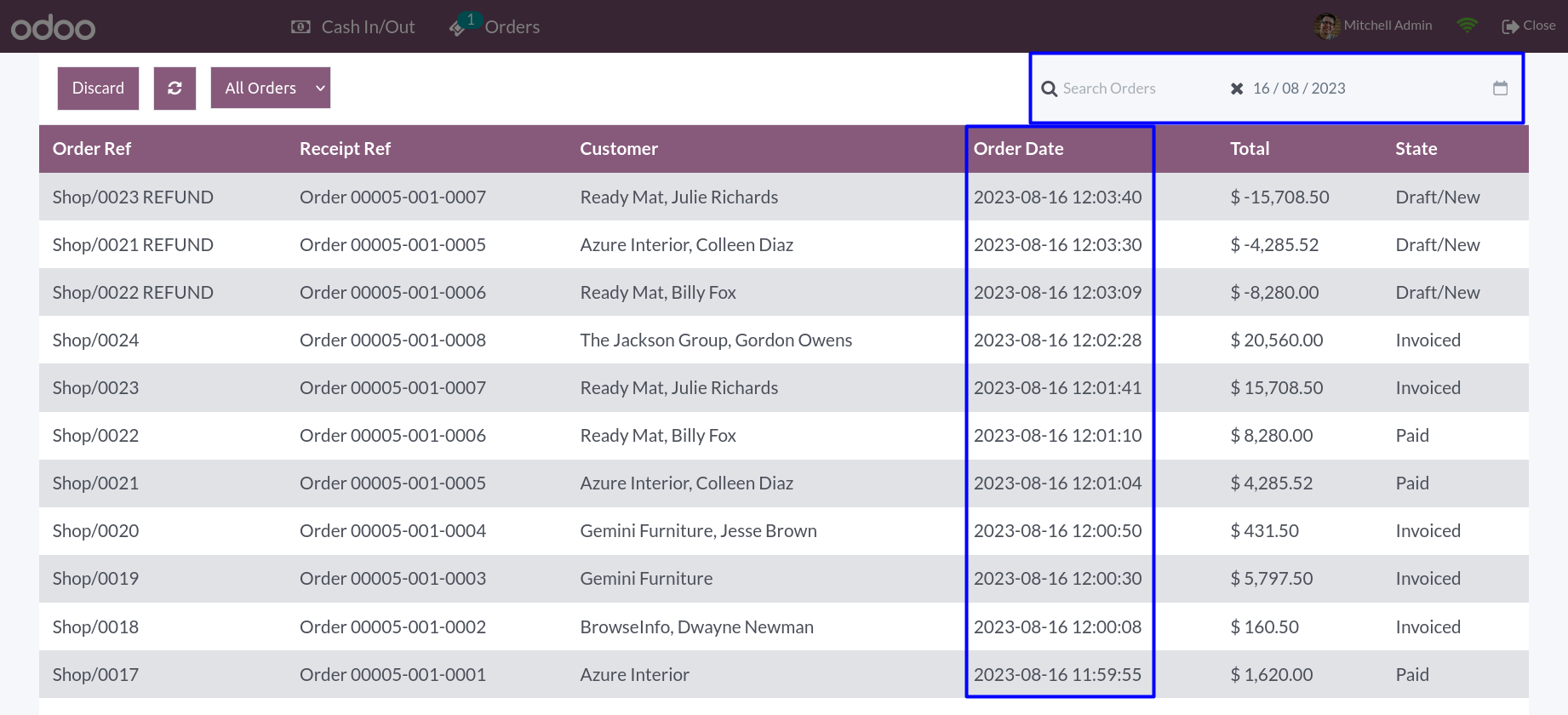Click the Order Ref column header

tap(92, 149)
